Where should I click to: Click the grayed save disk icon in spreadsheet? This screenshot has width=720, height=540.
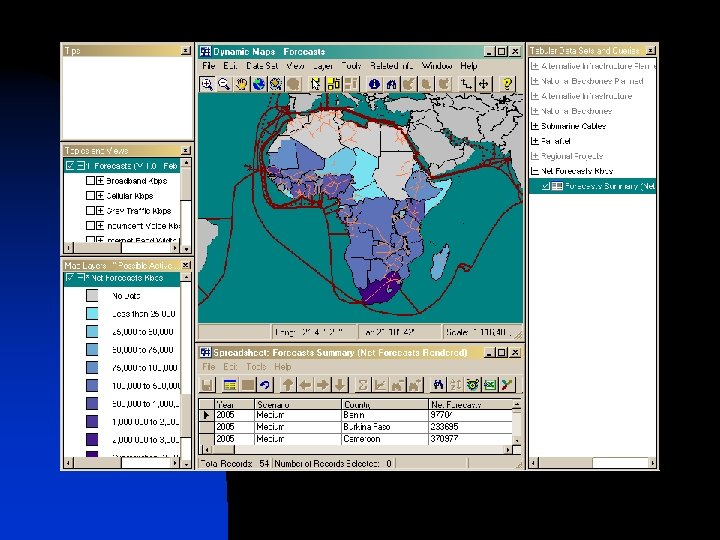(207, 385)
